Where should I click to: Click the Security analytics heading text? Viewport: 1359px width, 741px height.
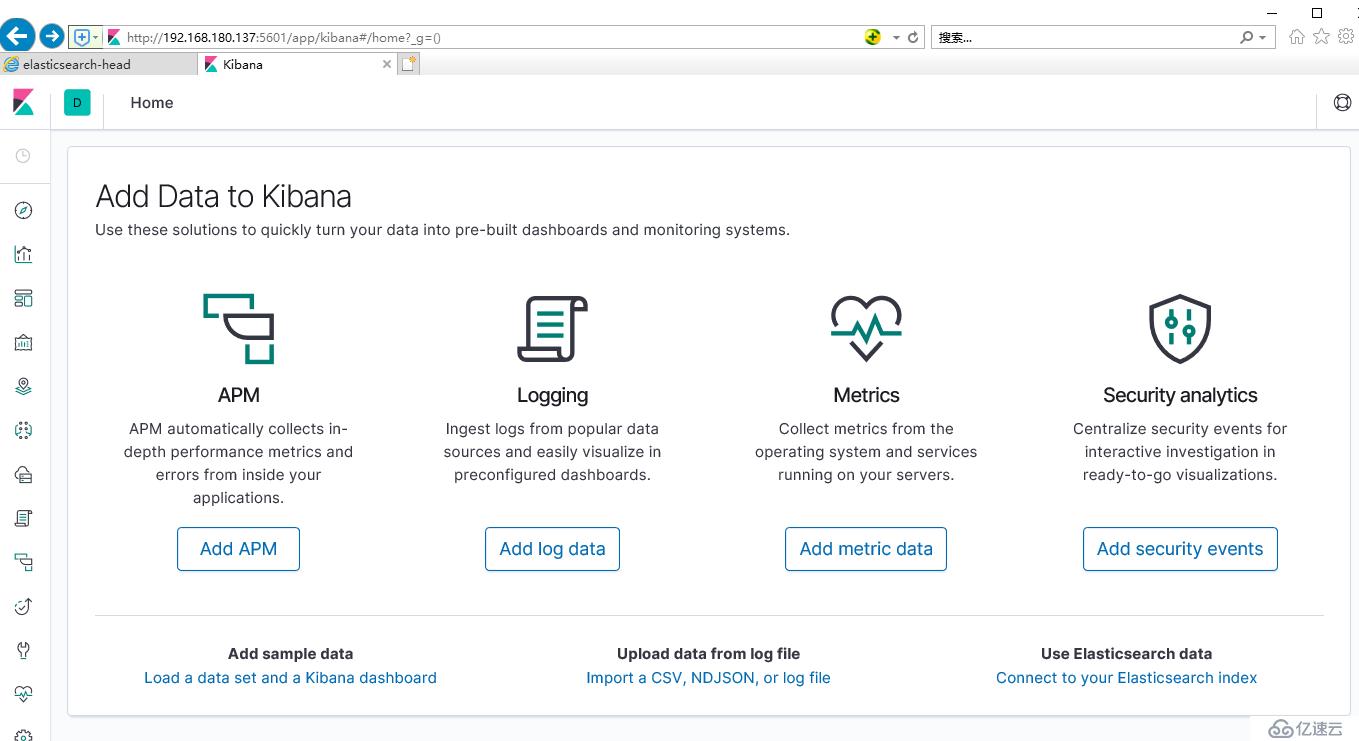pos(1180,396)
